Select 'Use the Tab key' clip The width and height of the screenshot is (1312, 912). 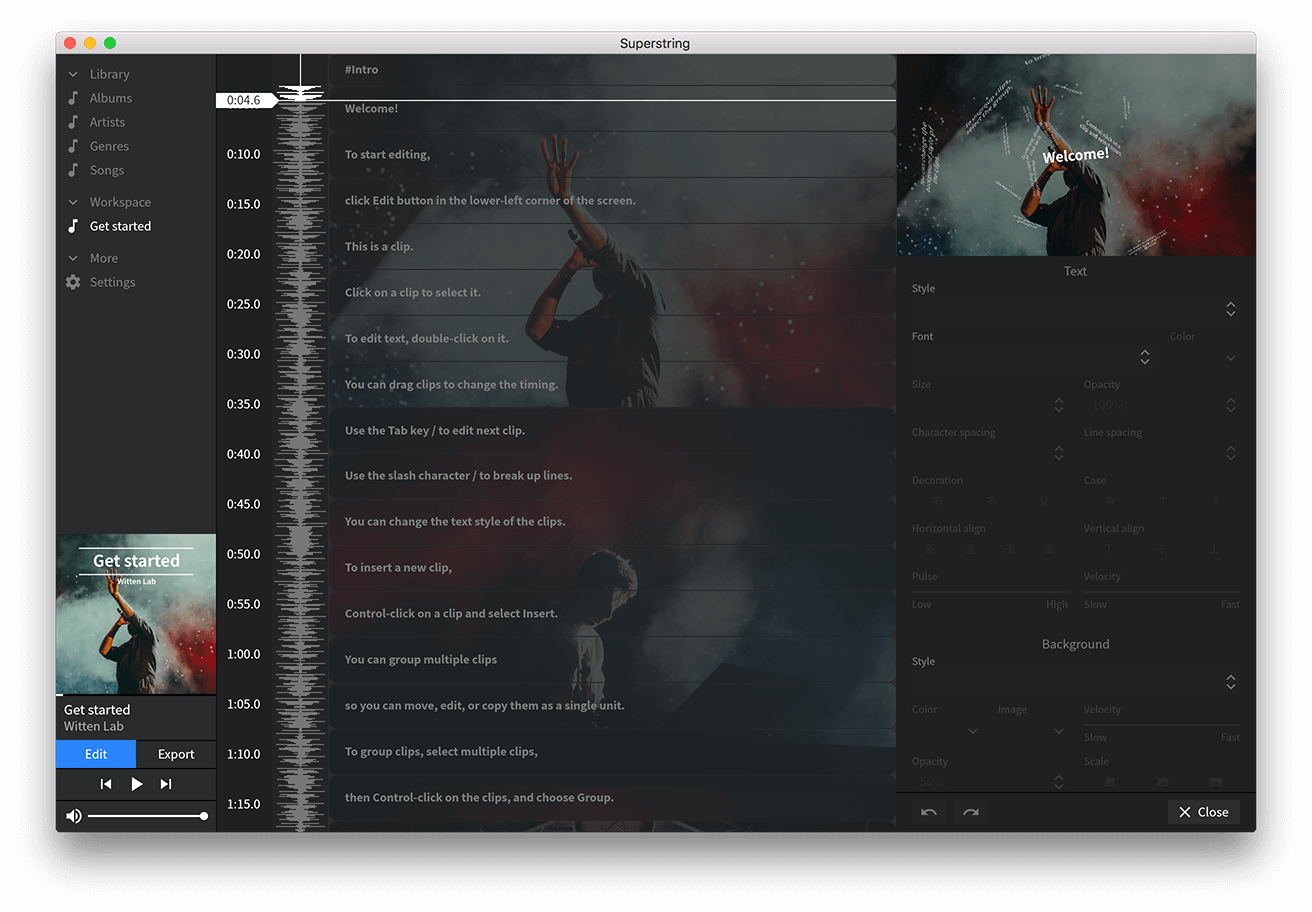point(612,431)
